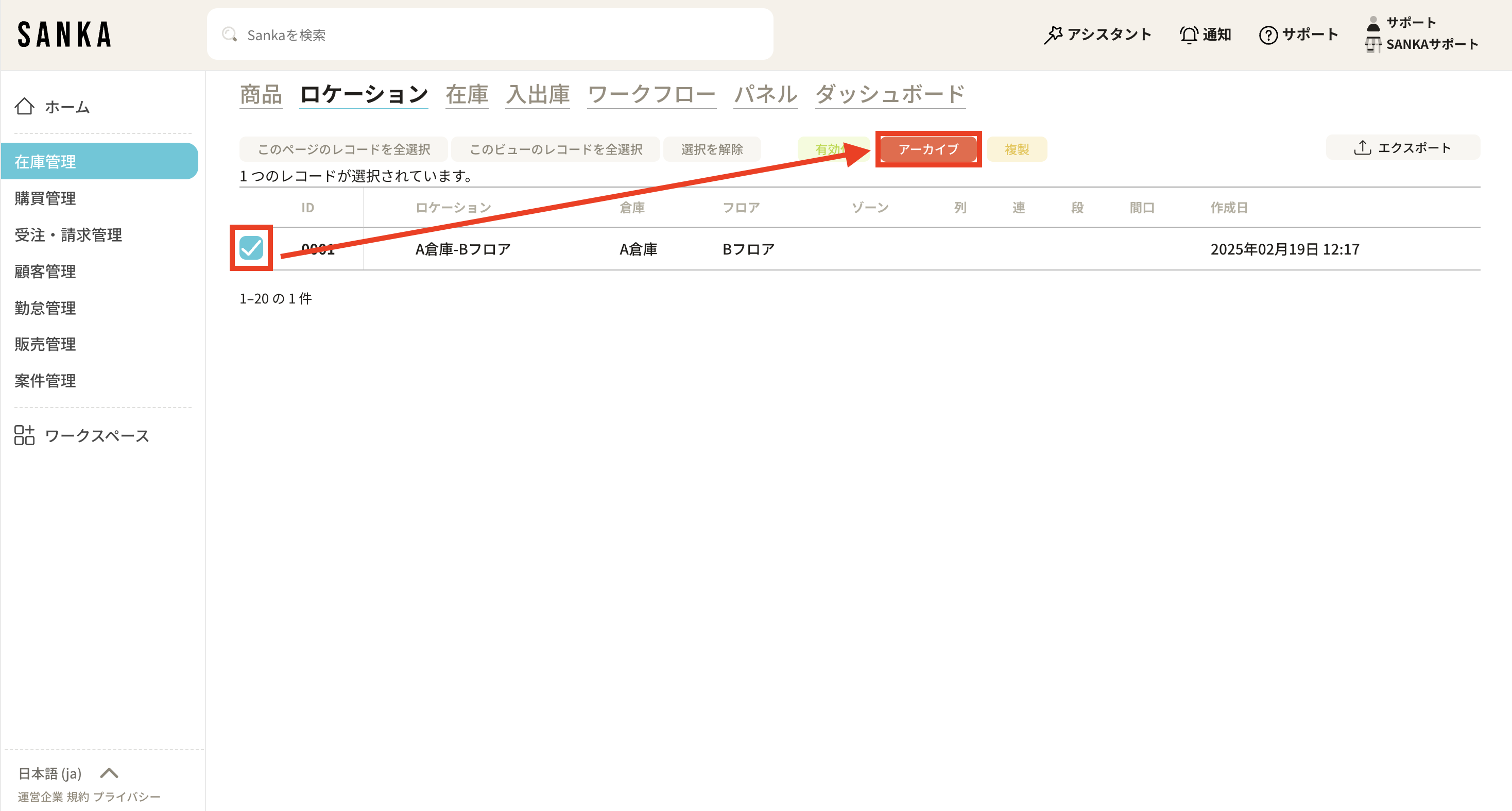1512x811 pixels.
Task: Click the search magnifier icon
Action: (x=230, y=35)
